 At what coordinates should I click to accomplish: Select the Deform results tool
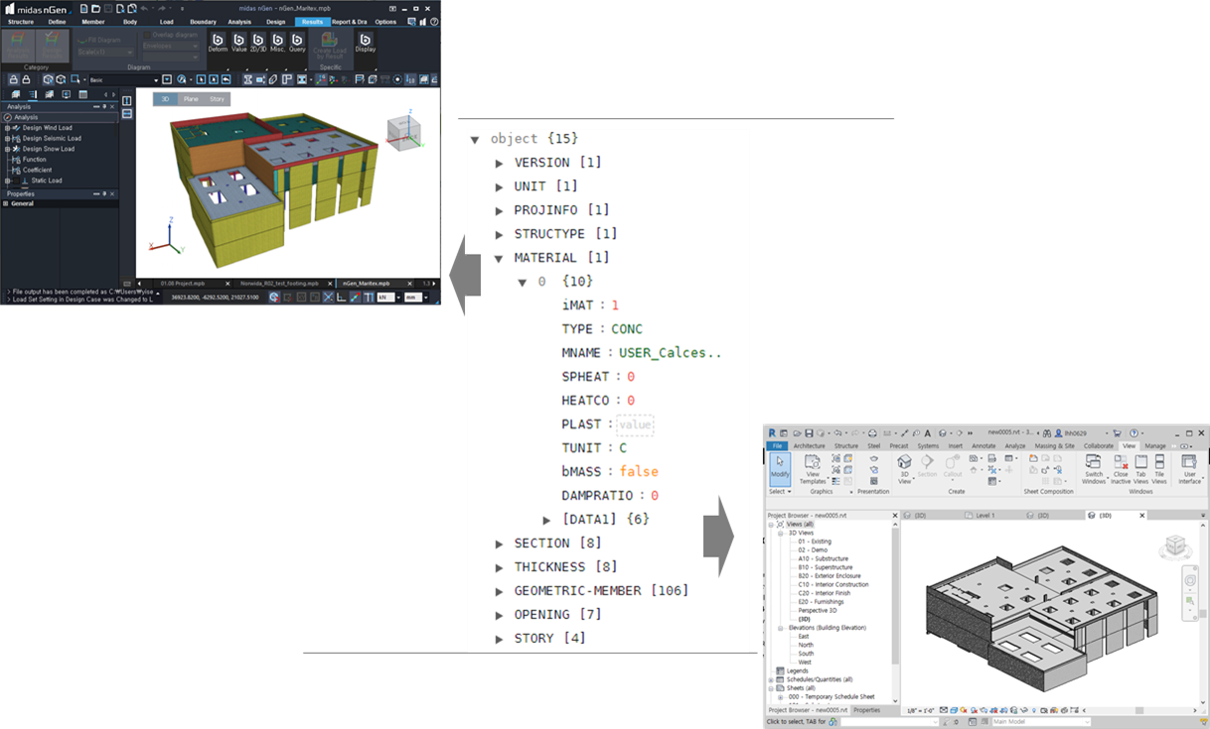pyautogui.click(x=219, y=41)
